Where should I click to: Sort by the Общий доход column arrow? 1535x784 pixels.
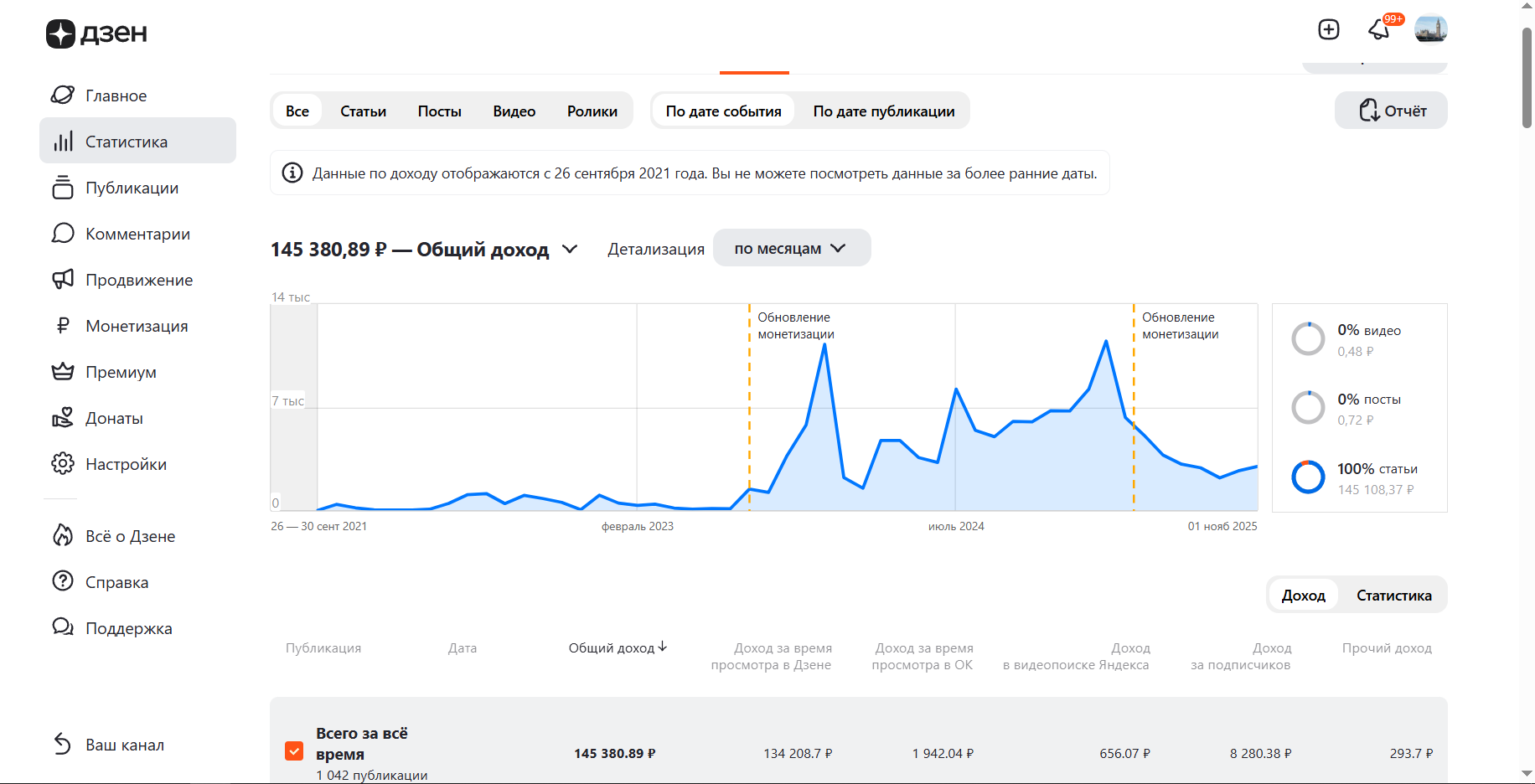[663, 647]
